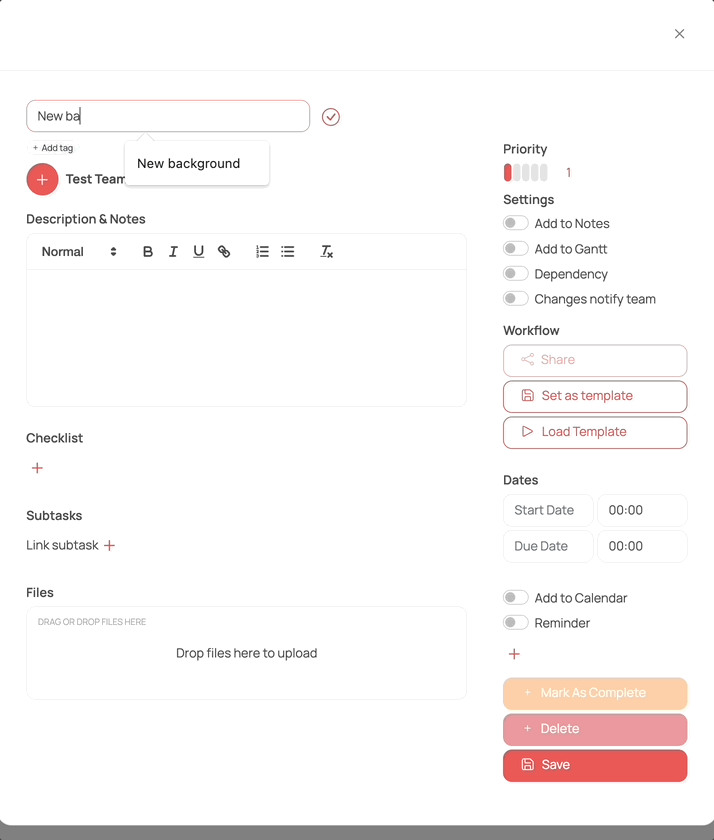Apply underline formatting in editor

[199, 252]
